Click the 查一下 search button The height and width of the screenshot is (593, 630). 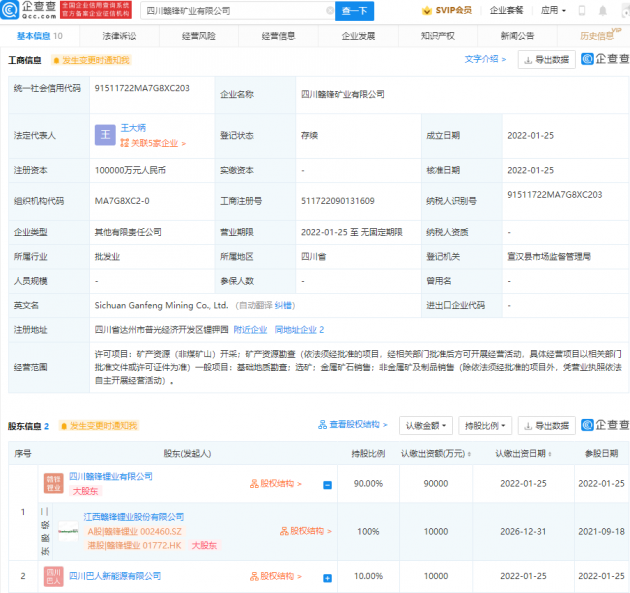(354, 11)
